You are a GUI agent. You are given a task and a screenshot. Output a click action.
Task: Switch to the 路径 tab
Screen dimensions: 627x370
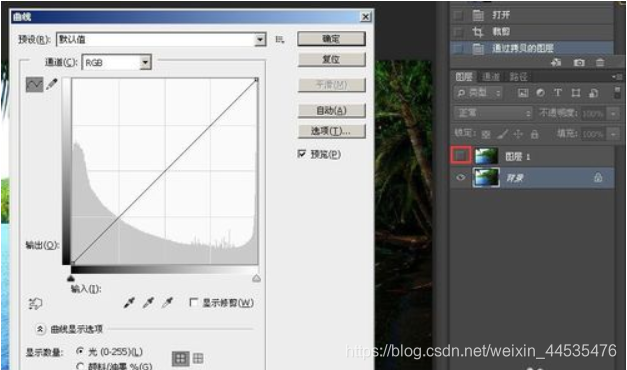pyautogui.click(x=518, y=76)
